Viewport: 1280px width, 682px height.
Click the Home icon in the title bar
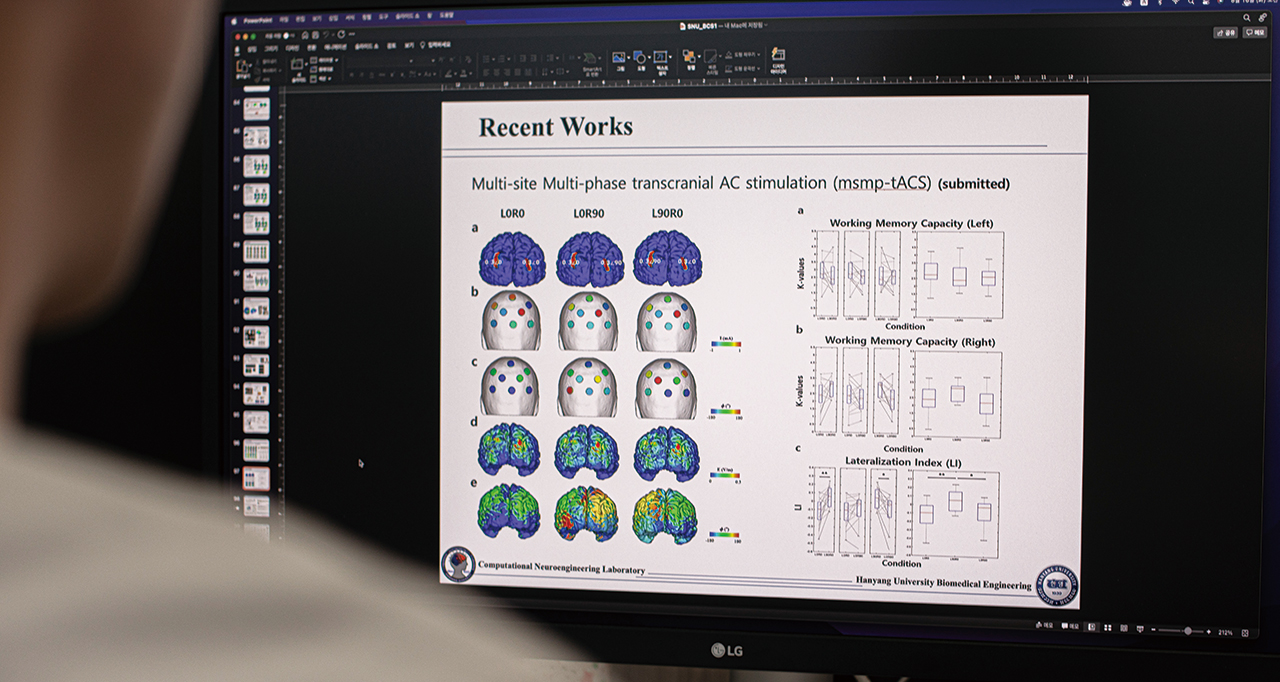point(304,35)
